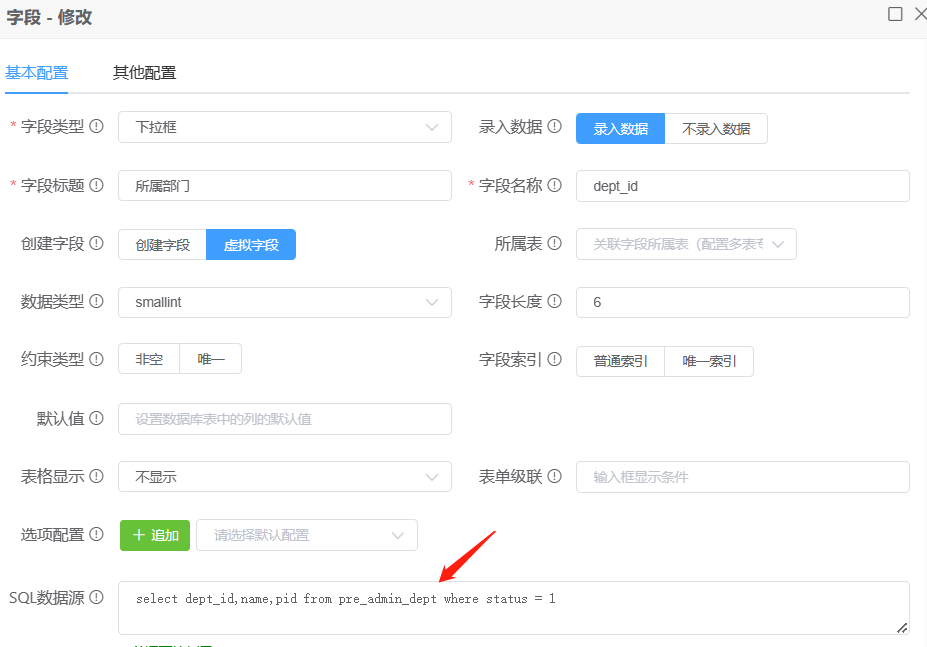The height and width of the screenshot is (647, 927).
Task: Open the 表格显示 dropdown showing 不显示
Action: [x=284, y=477]
